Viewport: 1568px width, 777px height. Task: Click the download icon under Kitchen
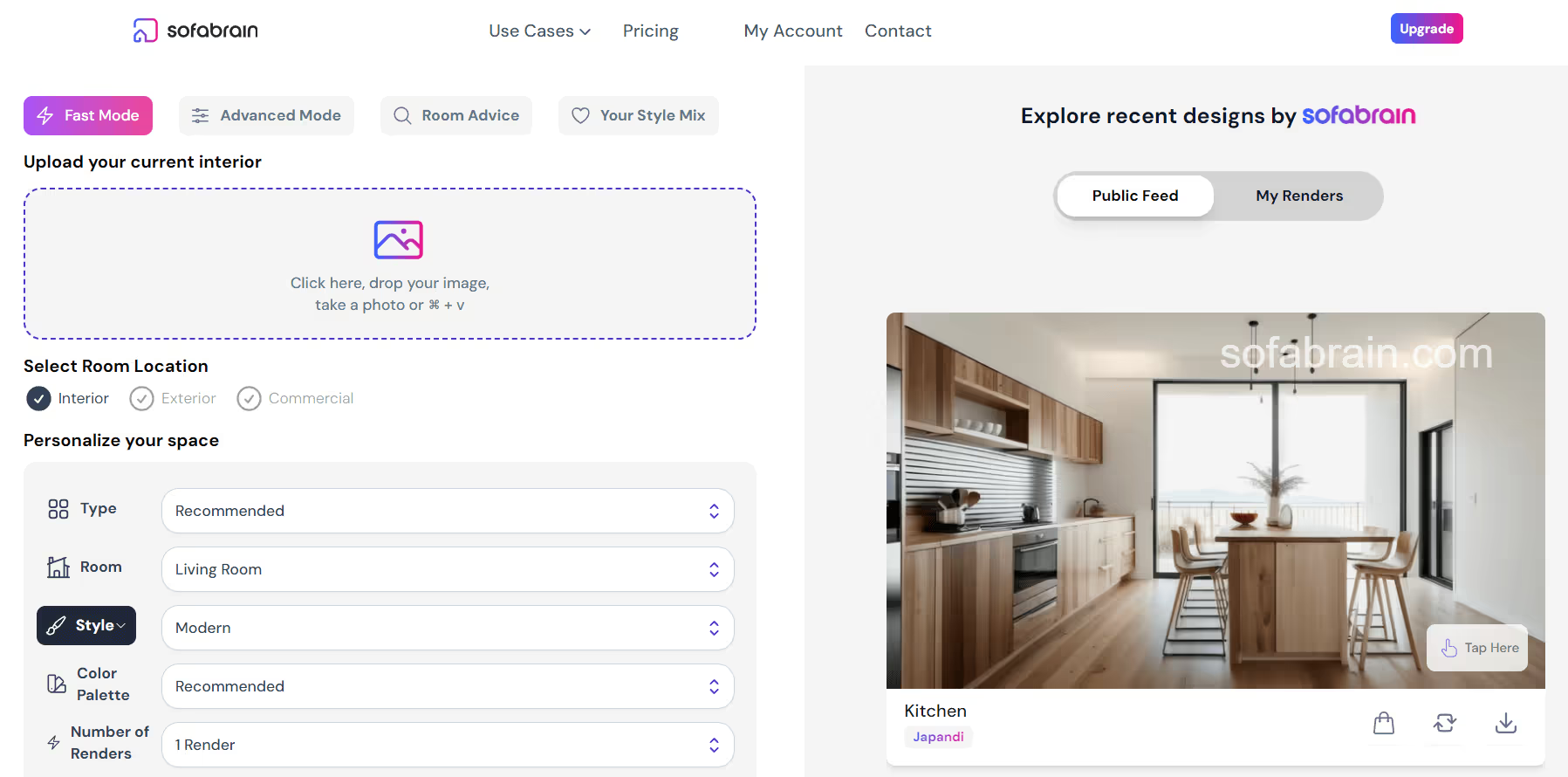(x=1506, y=723)
